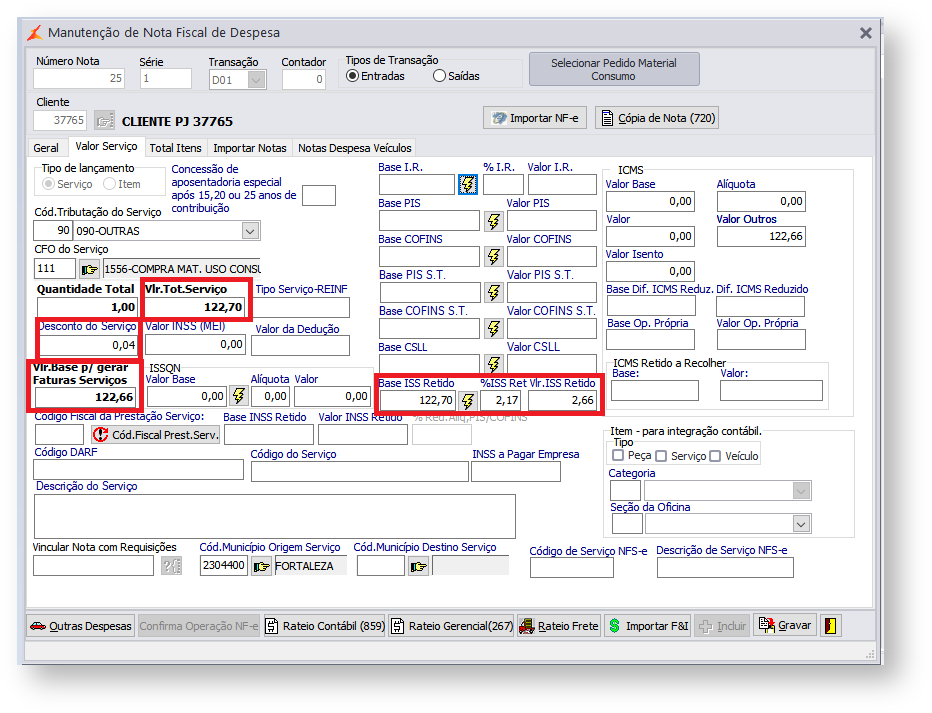
Task: Click the Vlr.Tot.Serviço field
Action: pyautogui.click(x=195, y=307)
